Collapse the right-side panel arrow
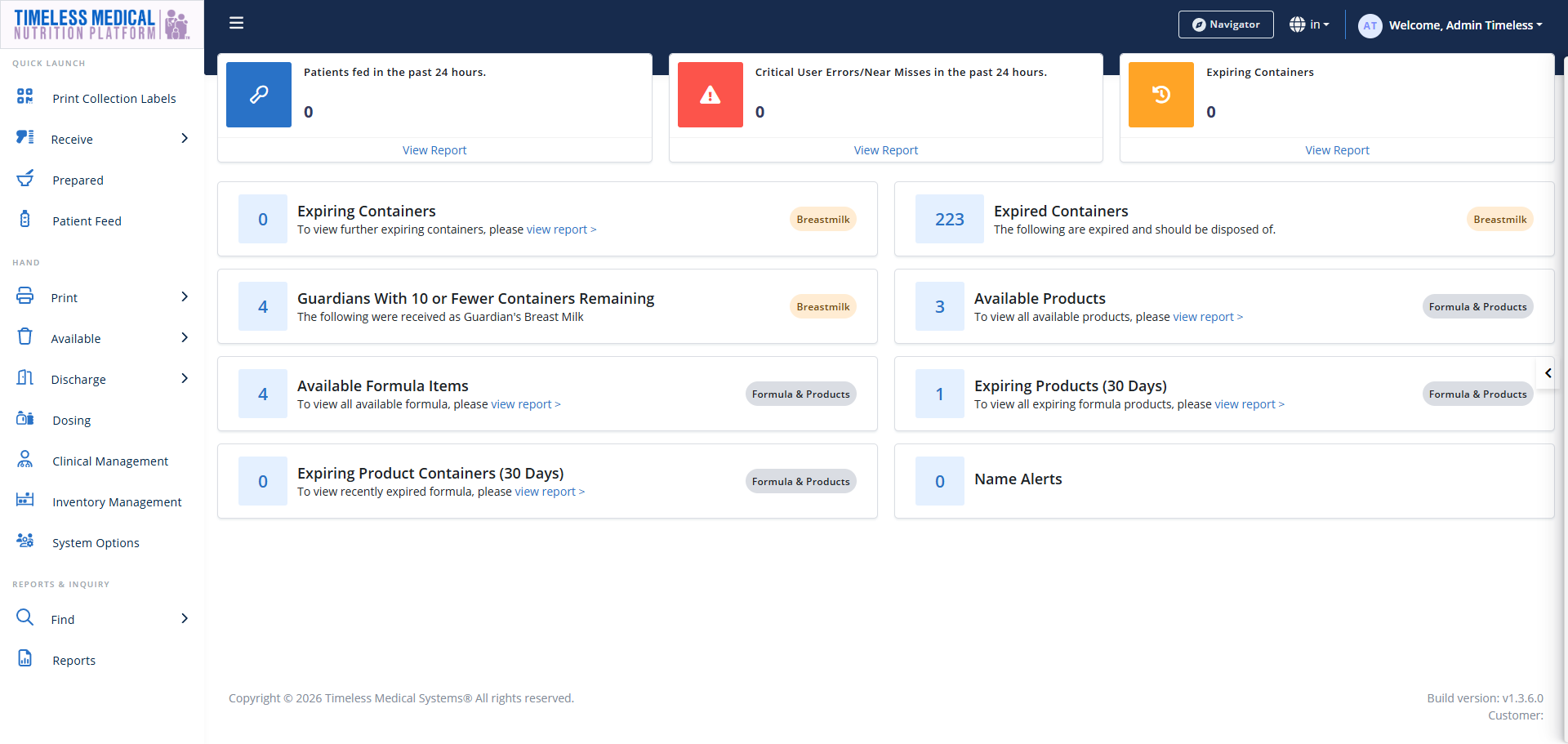 (1548, 373)
